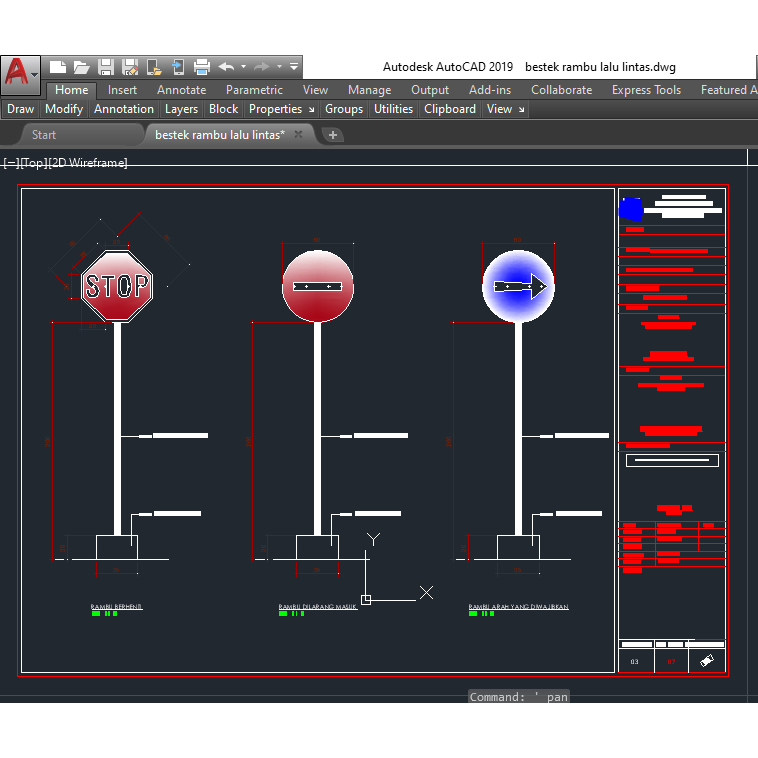Open the Annotation panel

pyautogui.click(x=124, y=109)
